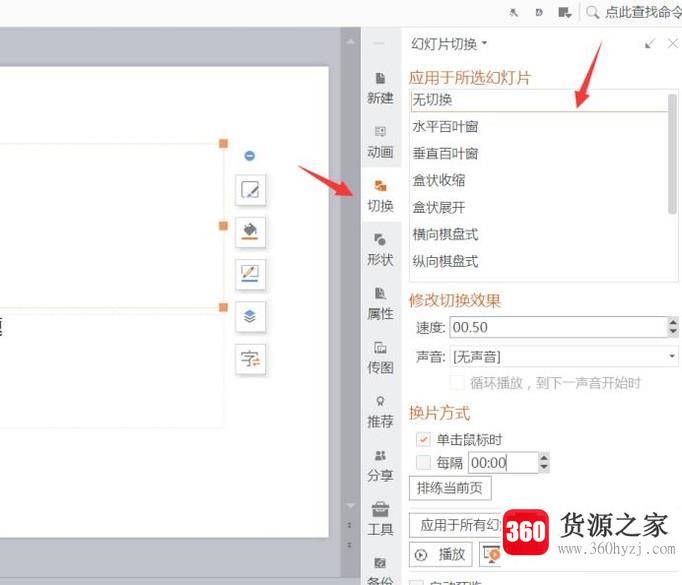Viewport: 682px width, 585px height.
Task: Click the search magnifier icon in top bar
Action: [x=592, y=12]
